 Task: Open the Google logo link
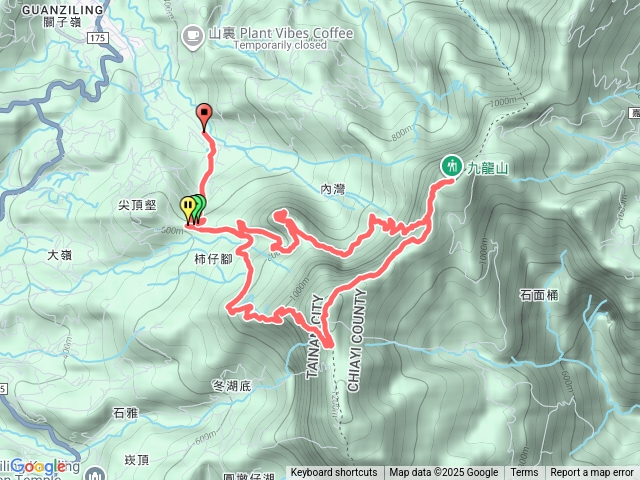[x=38, y=467]
